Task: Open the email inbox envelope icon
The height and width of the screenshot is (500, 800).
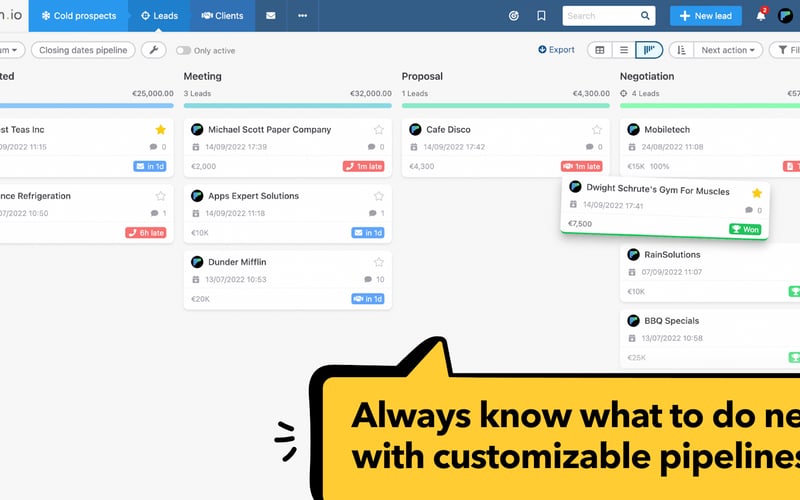Action: tap(271, 16)
